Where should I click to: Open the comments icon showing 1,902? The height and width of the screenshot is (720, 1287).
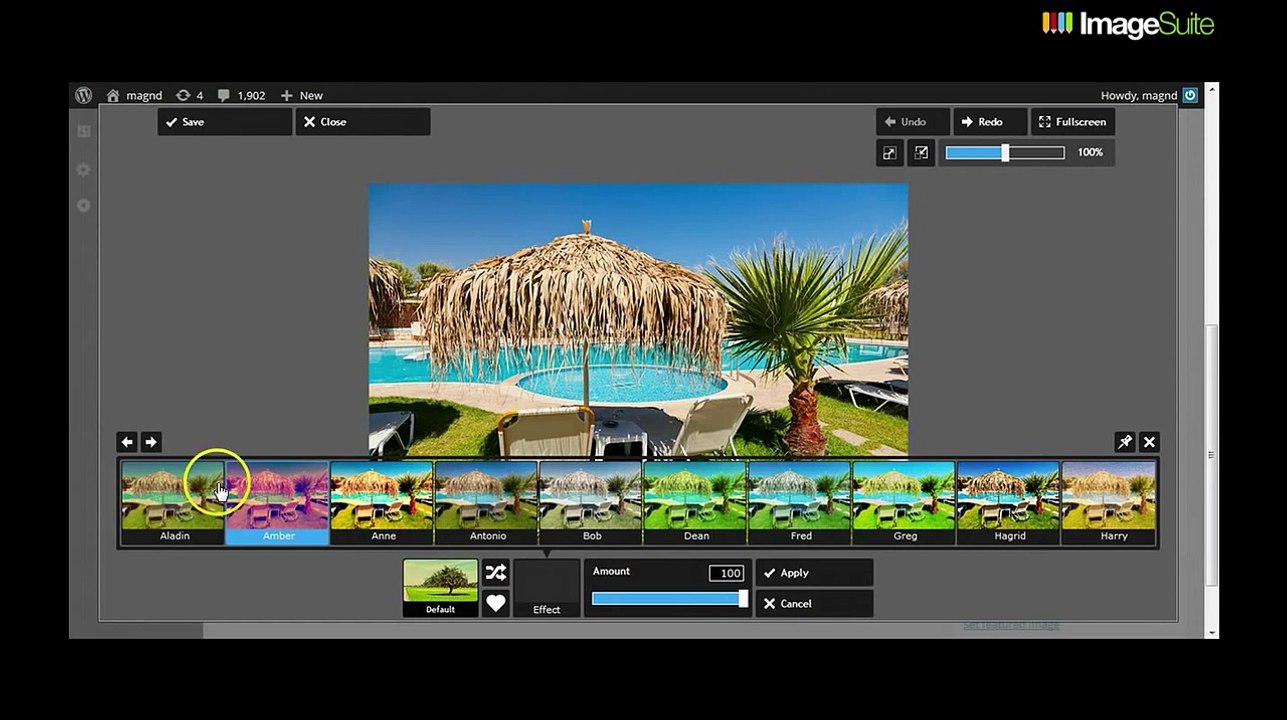[x=224, y=95]
